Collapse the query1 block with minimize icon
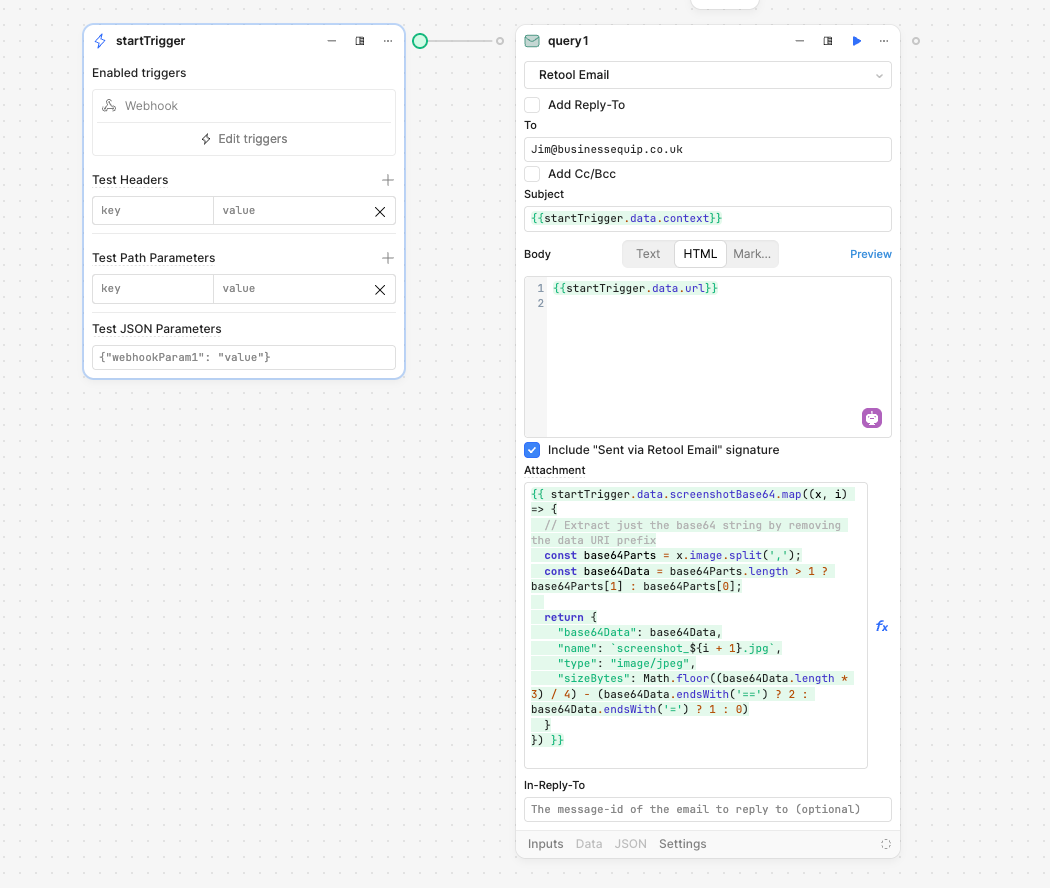Viewport: 1050px width, 888px height. point(799,41)
